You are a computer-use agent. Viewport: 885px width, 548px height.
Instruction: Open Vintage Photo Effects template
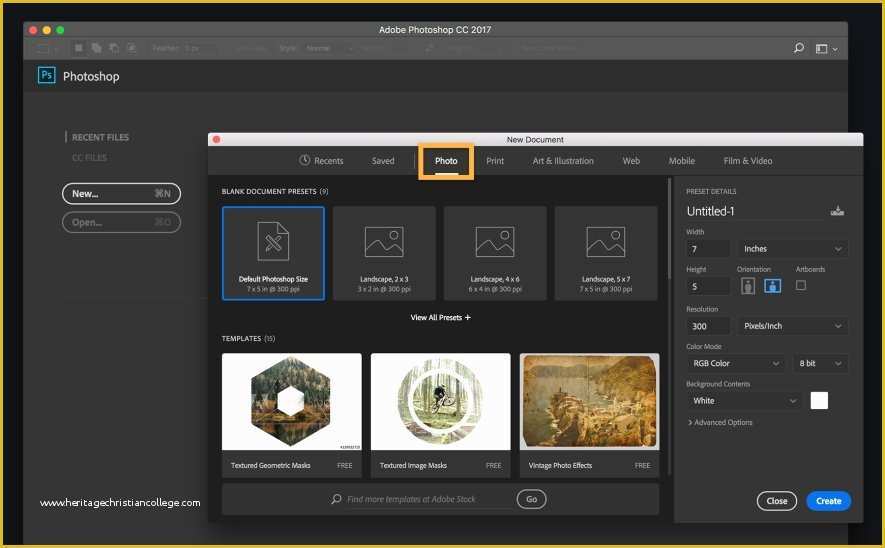coord(589,415)
